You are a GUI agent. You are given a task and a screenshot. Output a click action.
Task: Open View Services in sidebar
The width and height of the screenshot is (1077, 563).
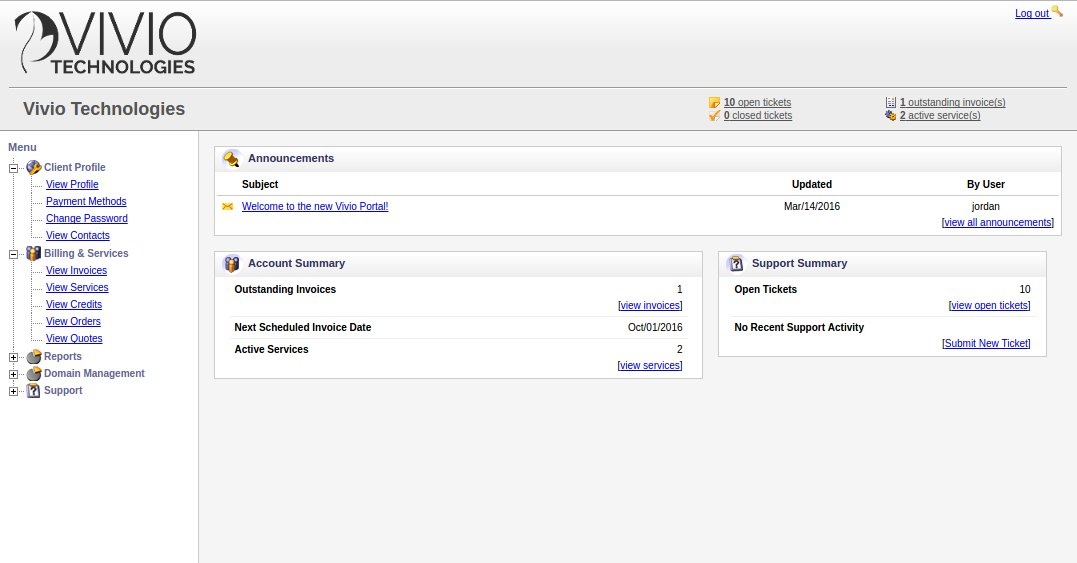pyautogui.click(x=77, y=288)
